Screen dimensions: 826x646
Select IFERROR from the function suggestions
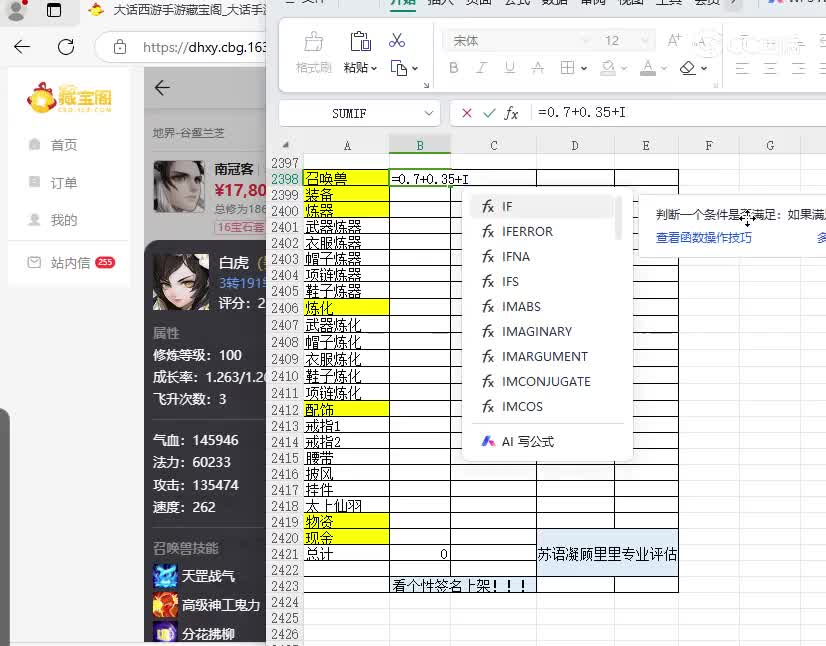pyautogui.click(x=541, y=231)
